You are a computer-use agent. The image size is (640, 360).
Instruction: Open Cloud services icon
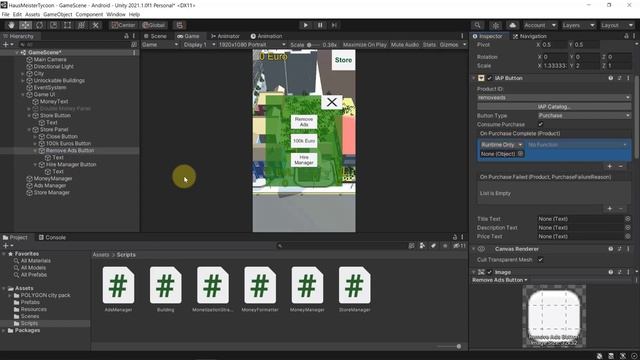[x=512, y=25]
